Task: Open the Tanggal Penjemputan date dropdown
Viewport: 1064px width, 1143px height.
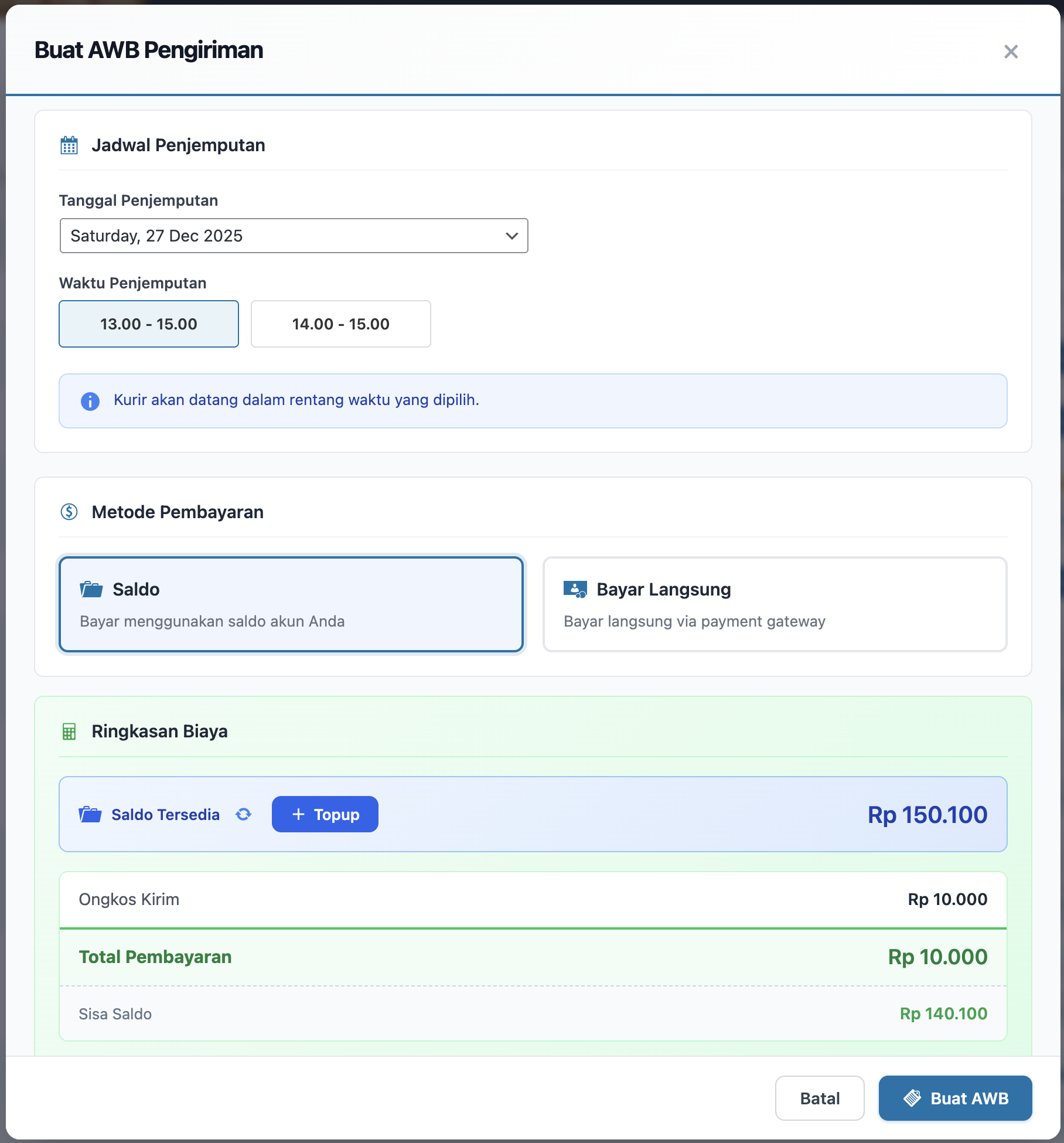Action: click(294, 236)
